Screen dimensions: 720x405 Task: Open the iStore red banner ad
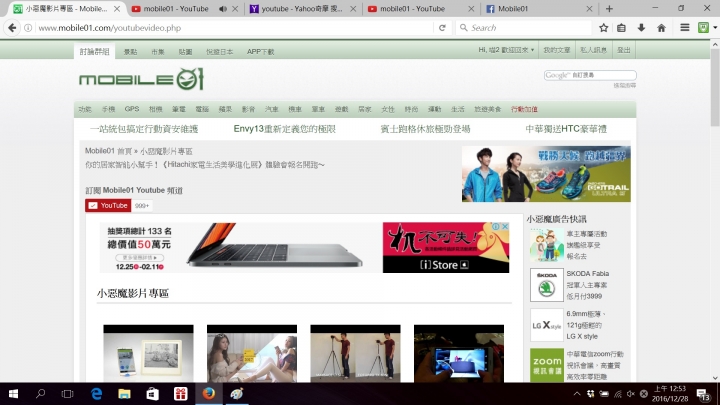[x=446, y=248]
